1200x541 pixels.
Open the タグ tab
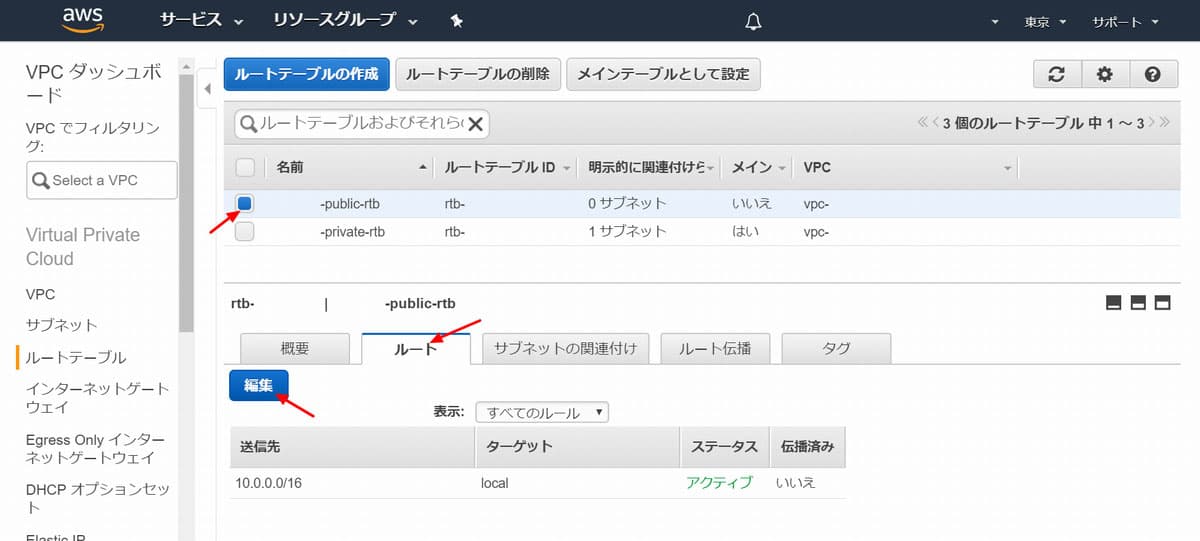(836, 349)
